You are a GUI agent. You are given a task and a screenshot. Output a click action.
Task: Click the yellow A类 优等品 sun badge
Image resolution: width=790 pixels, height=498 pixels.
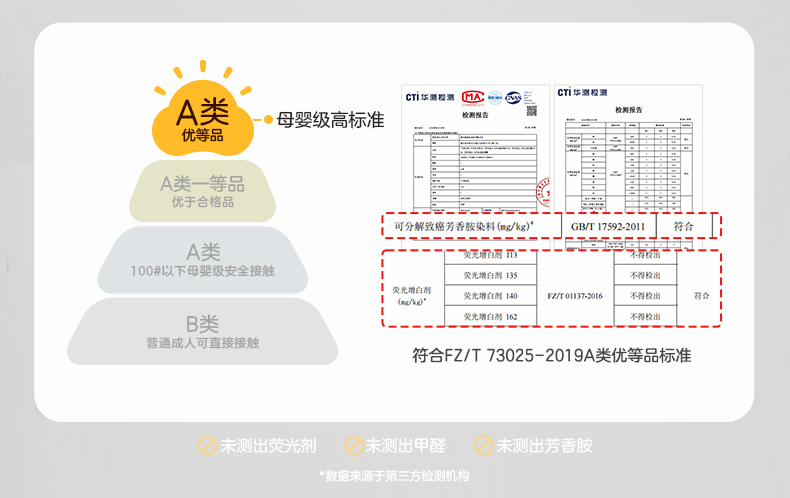tap(203, 109)
